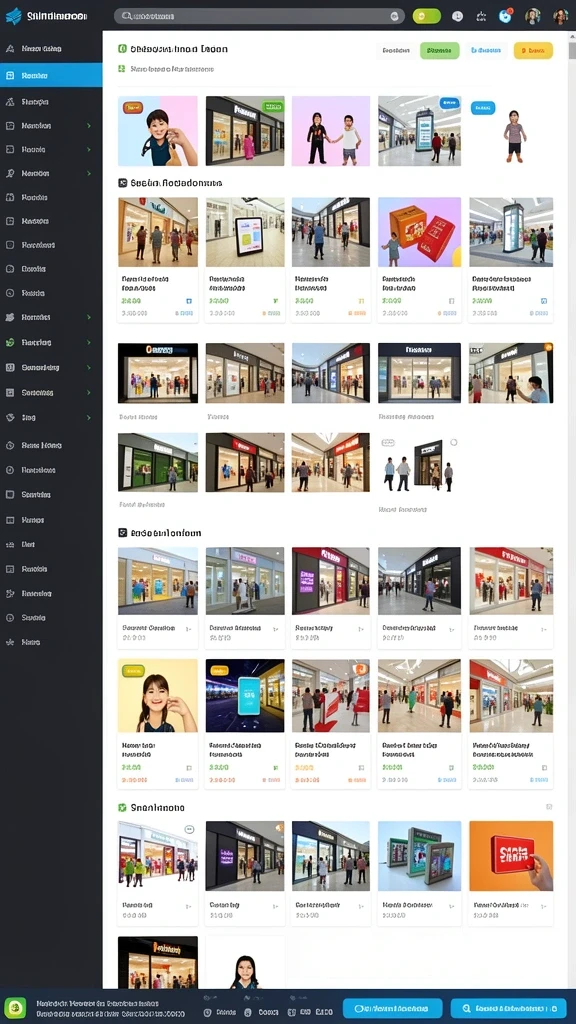Click the small icon at the right of the last section header
The image size is (576, 1024).
(549, 807)
